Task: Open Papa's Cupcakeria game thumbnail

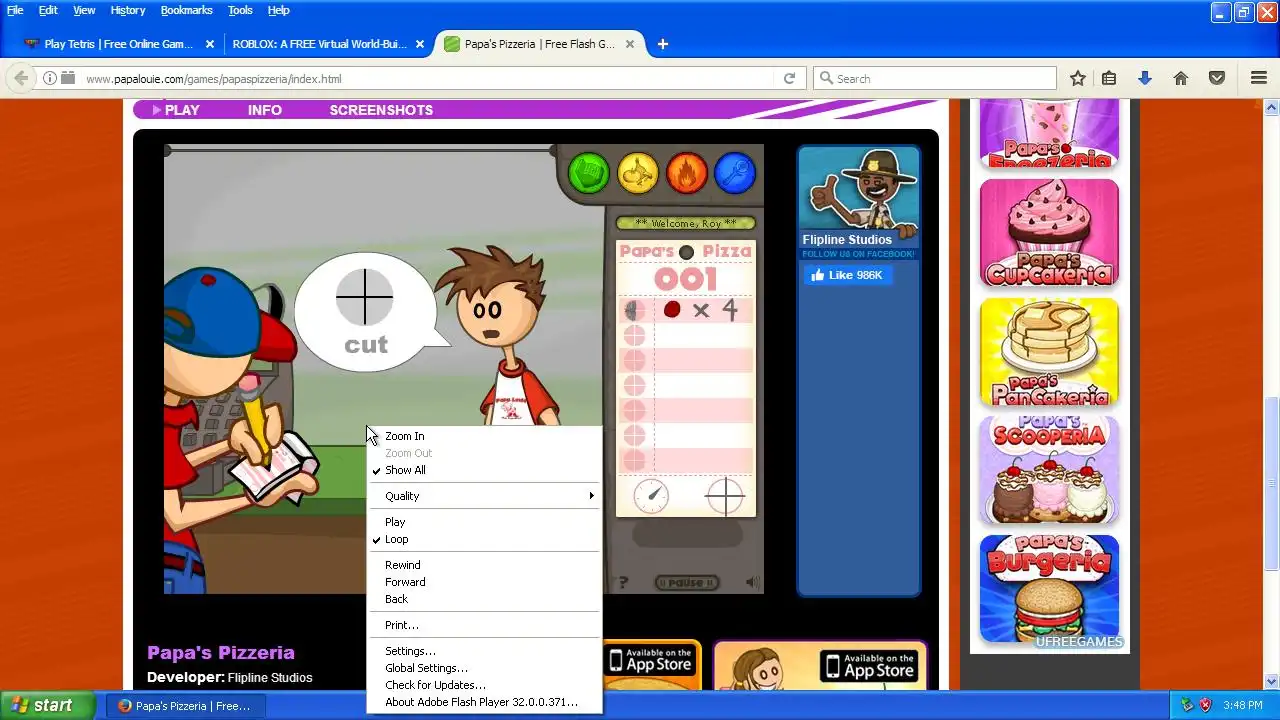Action: (x=1049, y=233)
